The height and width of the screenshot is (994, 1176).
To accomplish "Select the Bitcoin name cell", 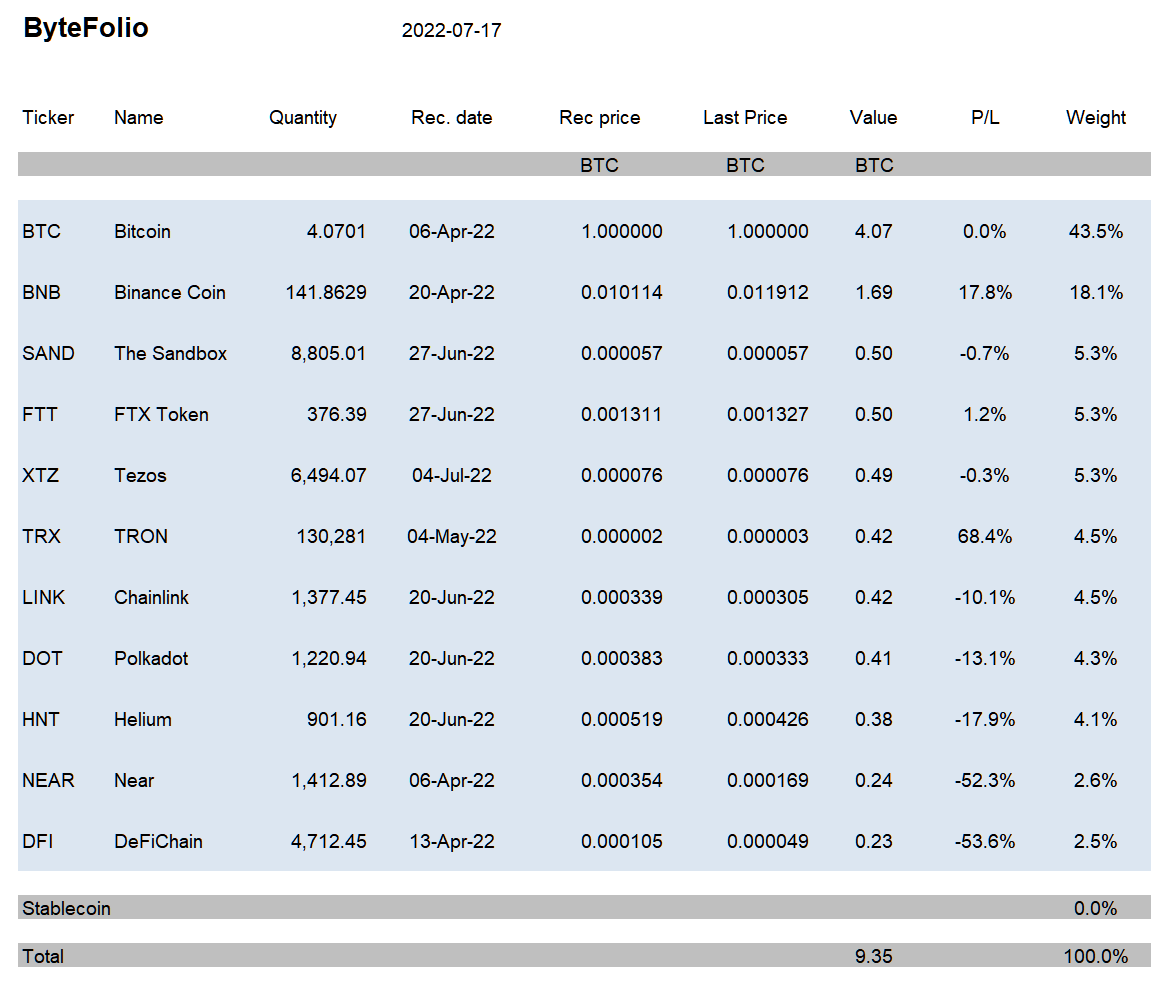I will point(142,232).
